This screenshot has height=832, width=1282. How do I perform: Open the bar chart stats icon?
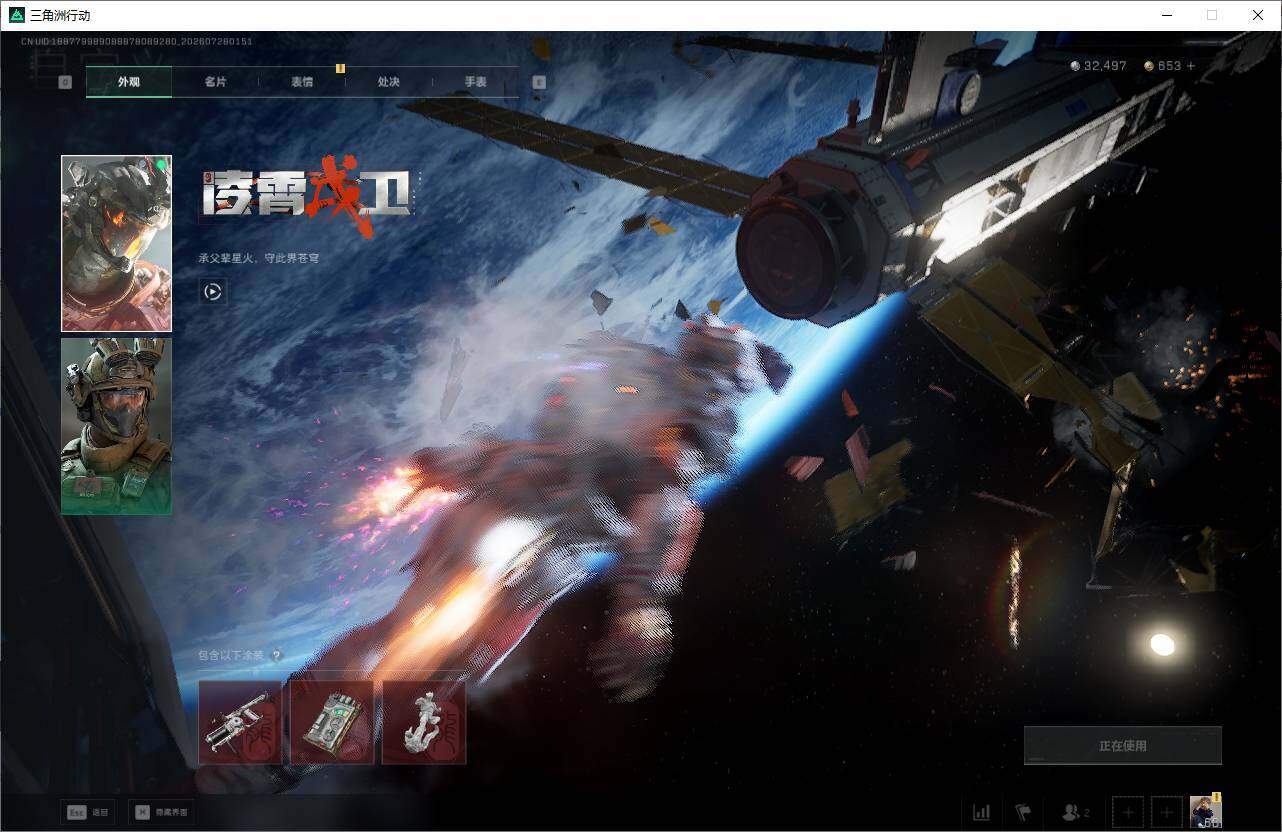(x=982, y=812)
